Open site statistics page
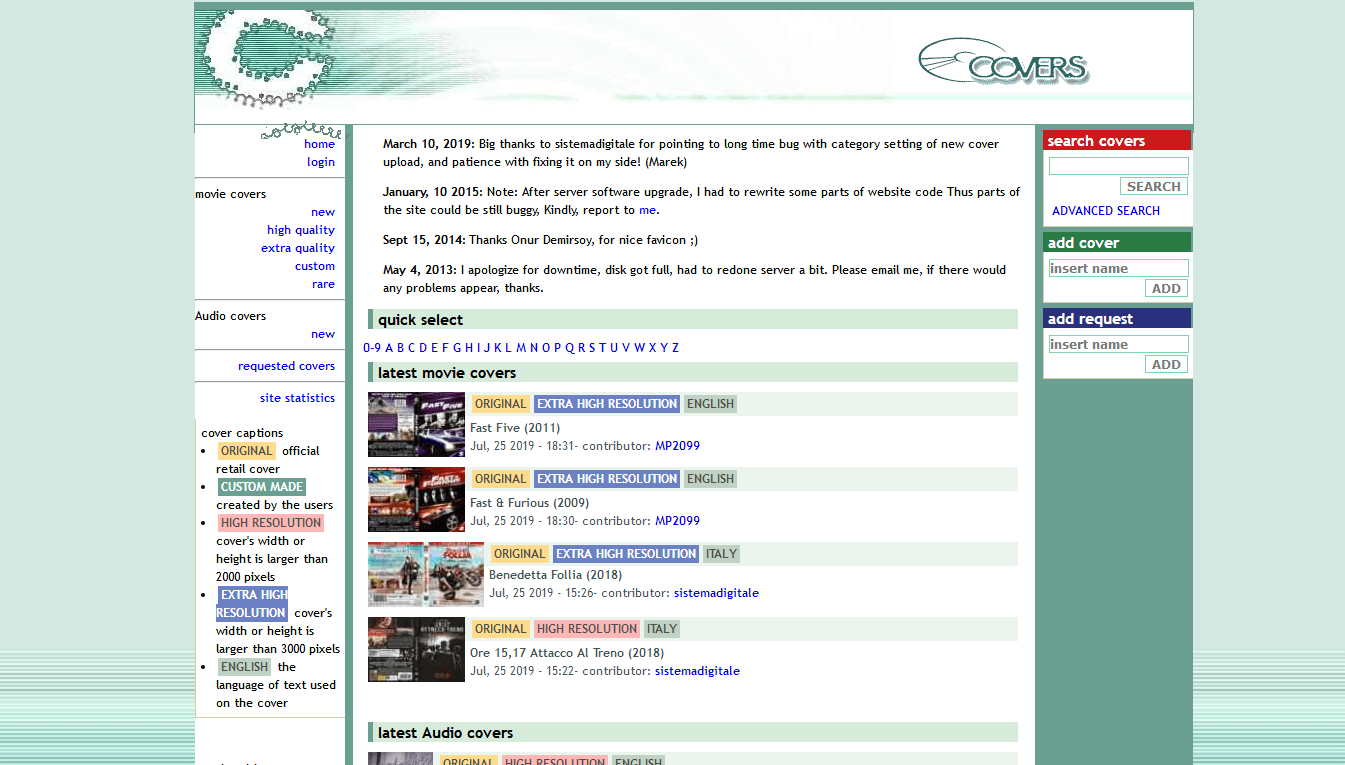 click(x=297, y=398)
